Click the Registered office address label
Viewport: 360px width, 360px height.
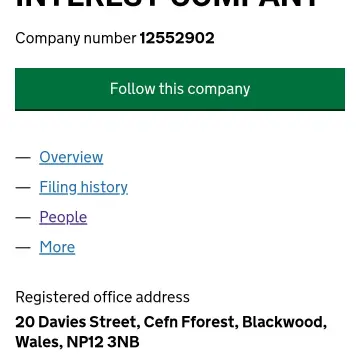pos(103,297)
